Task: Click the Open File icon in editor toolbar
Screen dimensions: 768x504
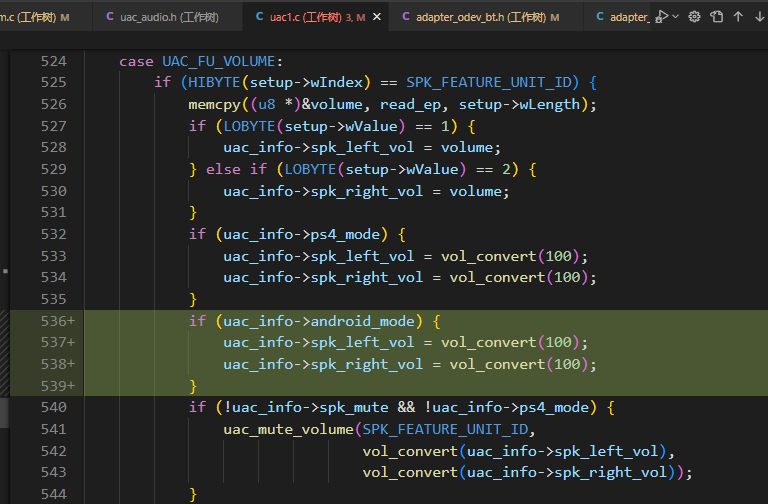Action: 717,17
